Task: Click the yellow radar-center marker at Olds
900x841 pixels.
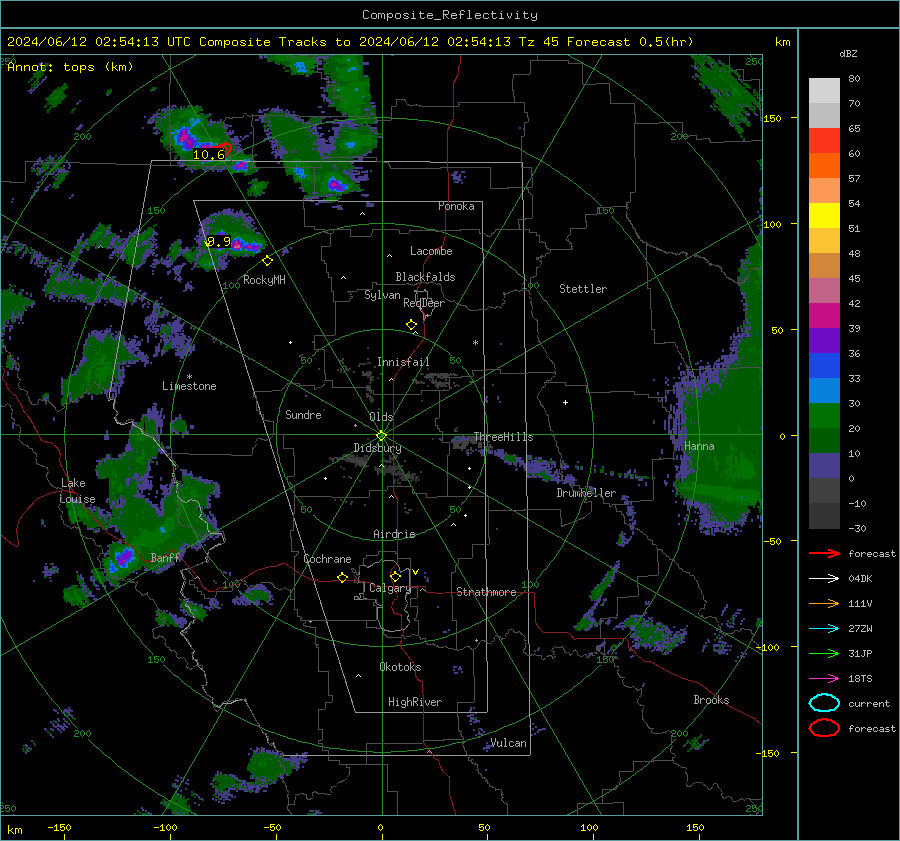Action: pyautogui.click(x=381, y=436)
